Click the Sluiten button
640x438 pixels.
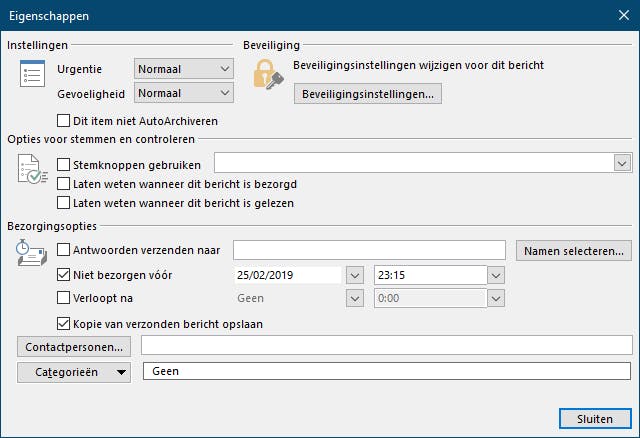pyautogui.click(x=595, y=419)
